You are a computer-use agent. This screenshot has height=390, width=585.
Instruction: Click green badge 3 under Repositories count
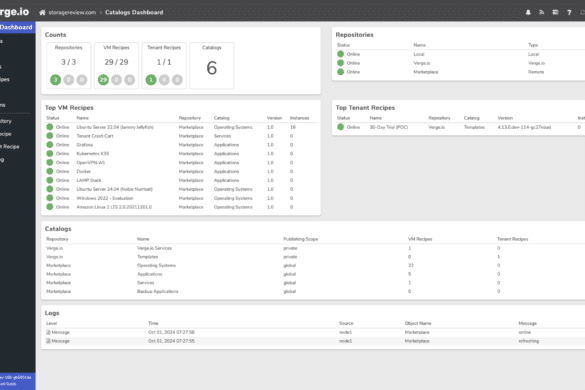[56, 79]
